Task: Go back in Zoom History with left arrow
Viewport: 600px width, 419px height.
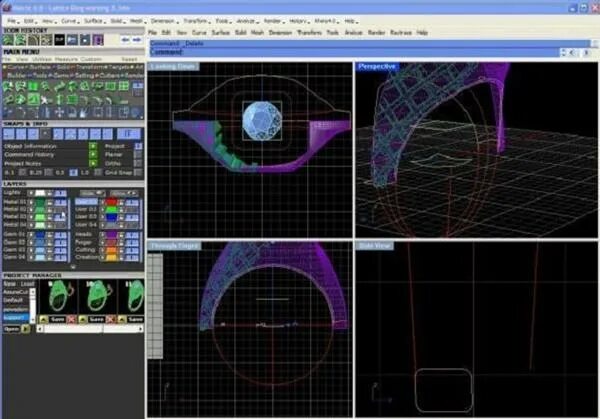Action: click(x=125, y=40)
